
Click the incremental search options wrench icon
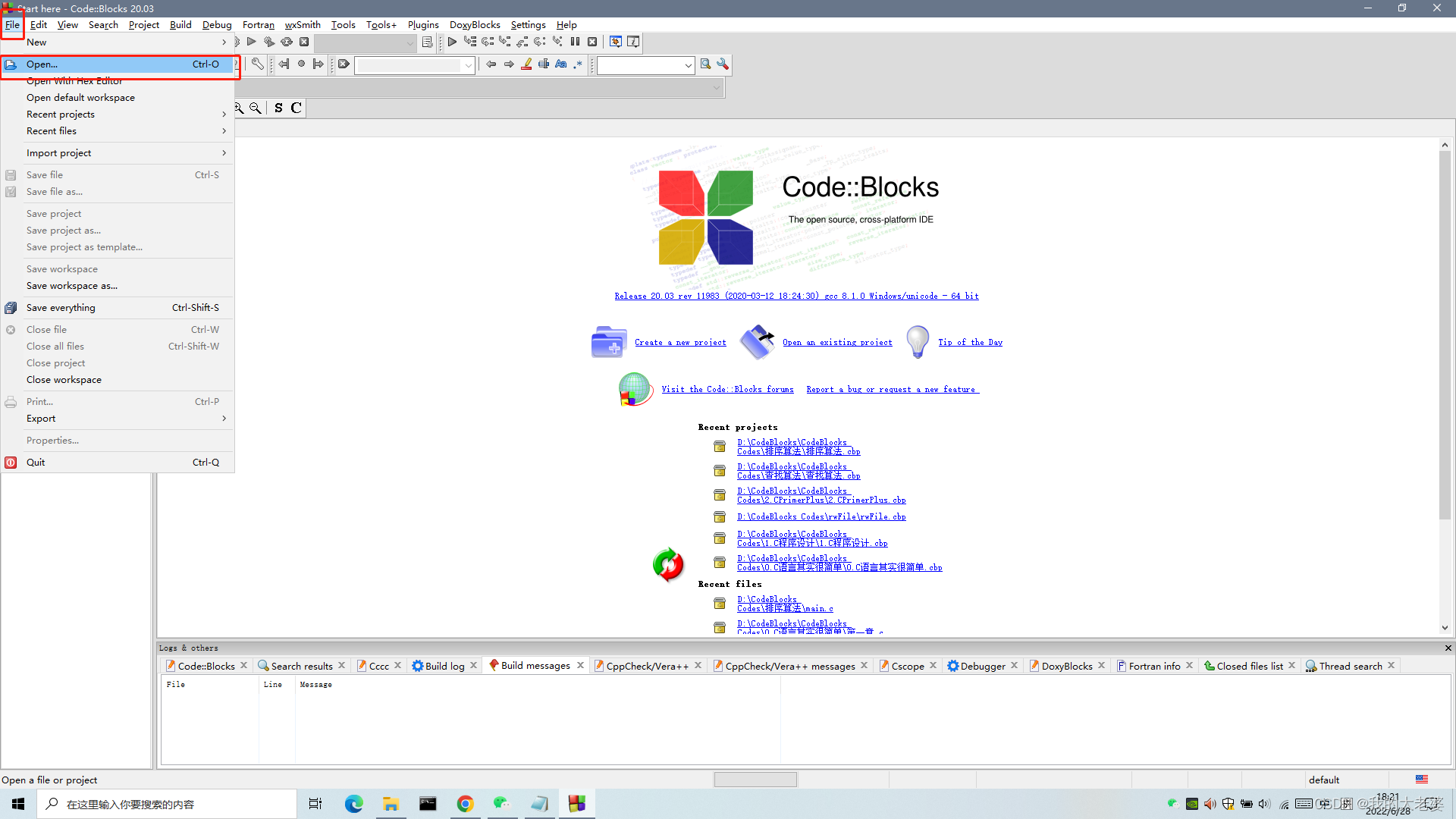pos(723,64)
